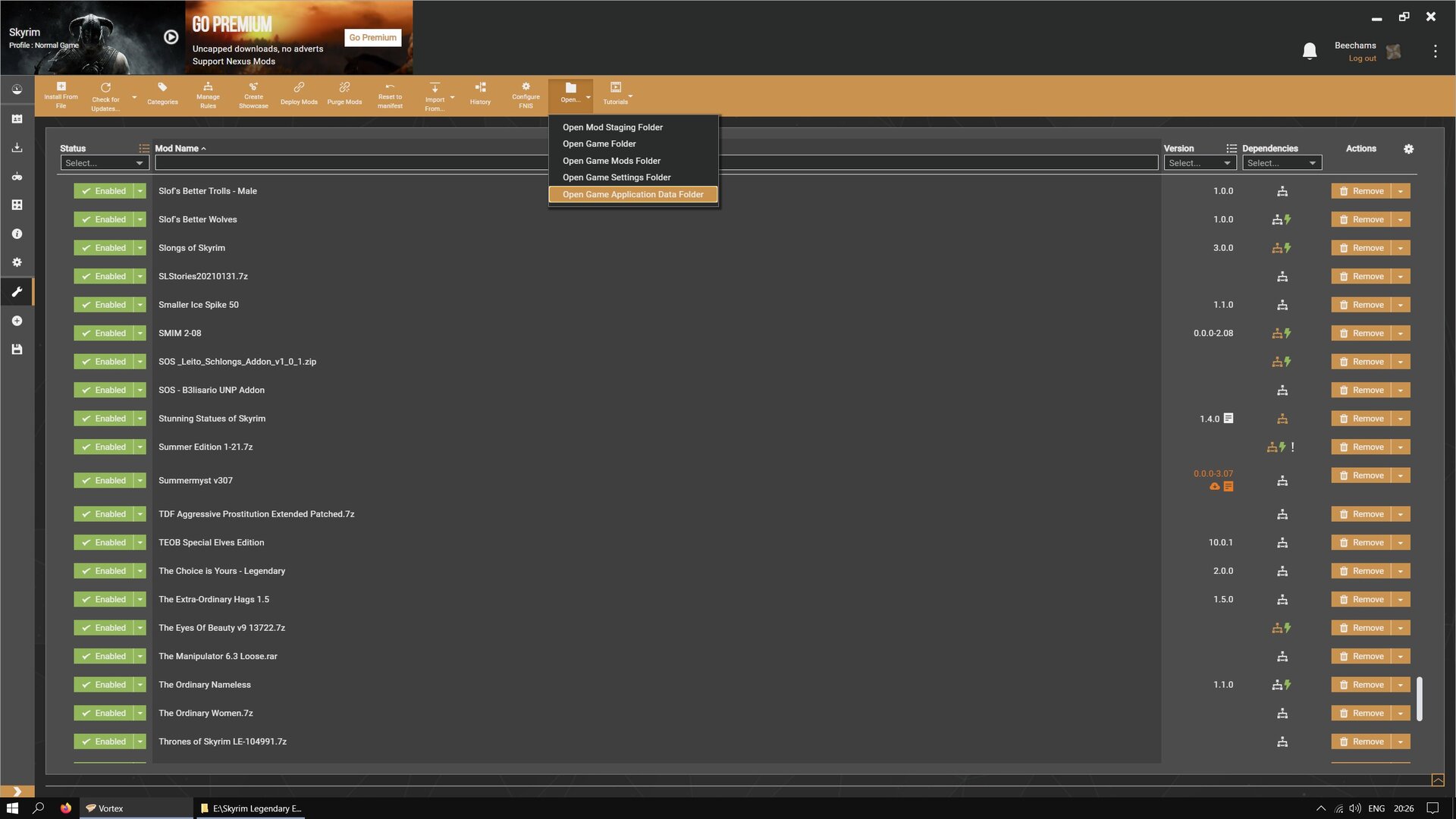Check for Updates in toolbar

105,96
